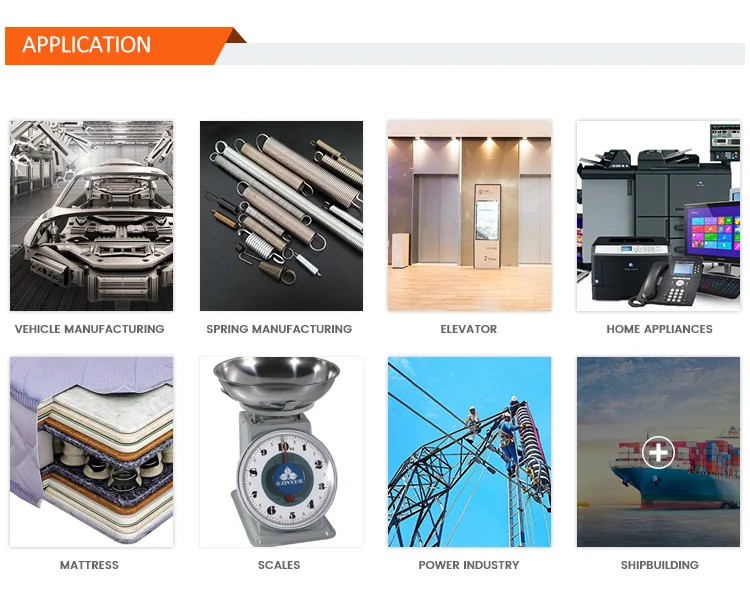This screenshot has width=750, height=591.
Task: Select the Elevator lobby photo
Action: [469, 216]
